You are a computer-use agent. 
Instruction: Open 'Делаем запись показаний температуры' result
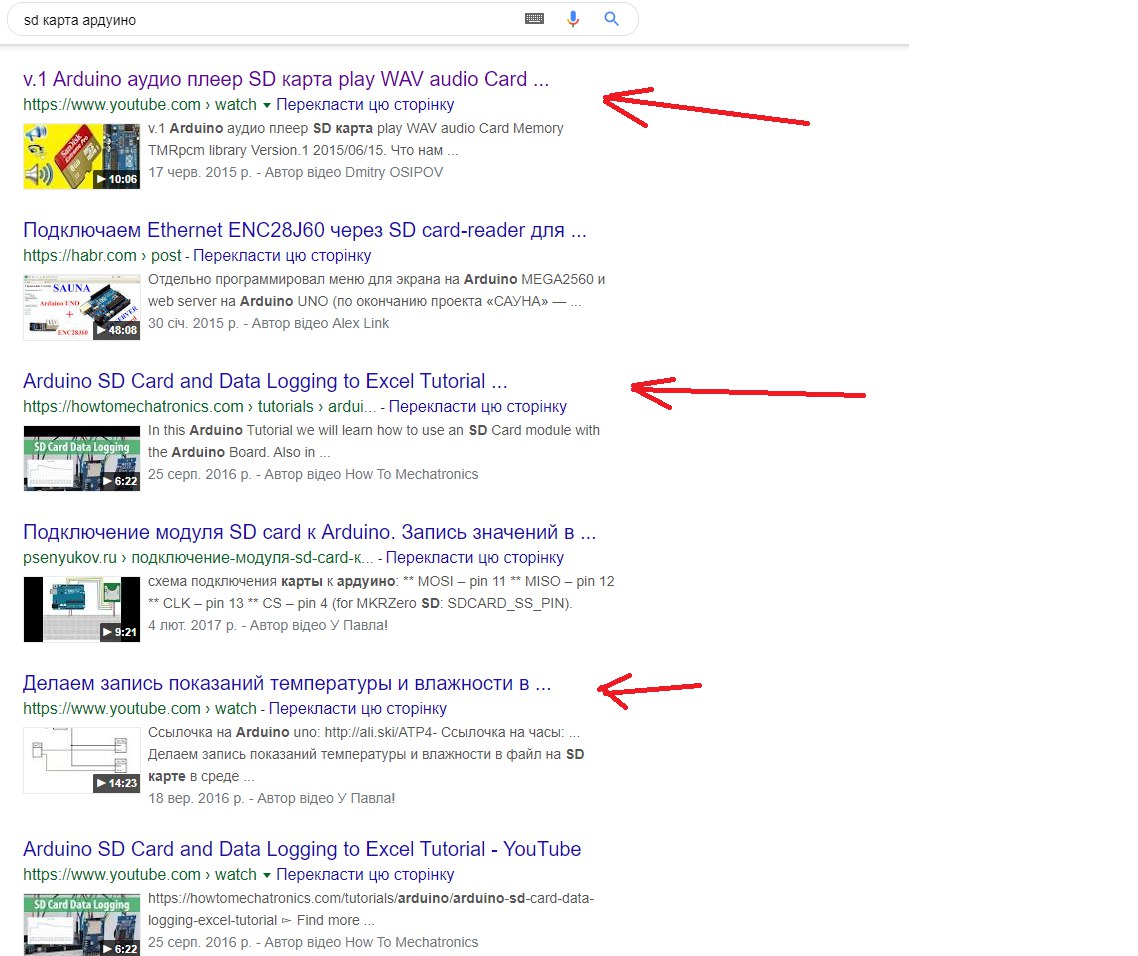pyautogui.click(x=287, y=683)
